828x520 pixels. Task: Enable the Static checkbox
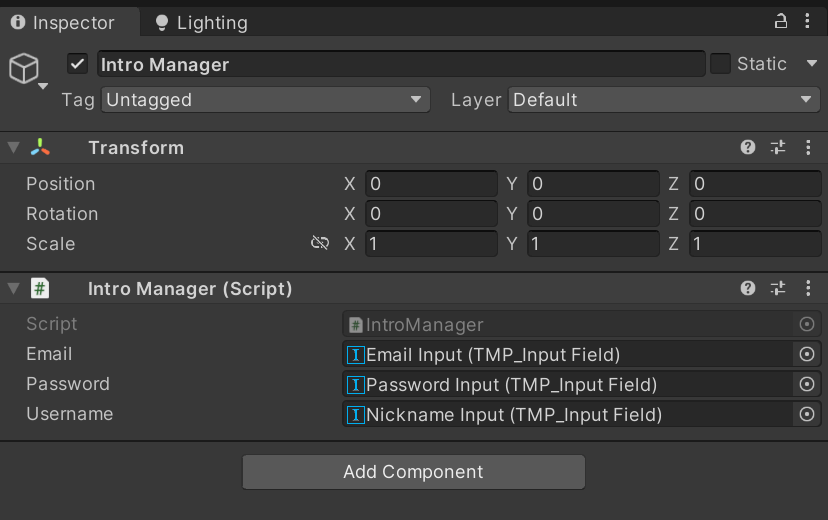point(720,63)
